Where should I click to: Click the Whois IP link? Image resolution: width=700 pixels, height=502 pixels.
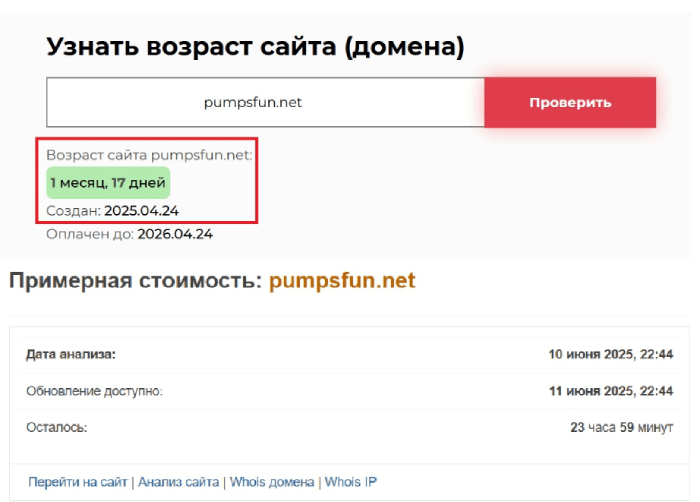pos(350,482)
